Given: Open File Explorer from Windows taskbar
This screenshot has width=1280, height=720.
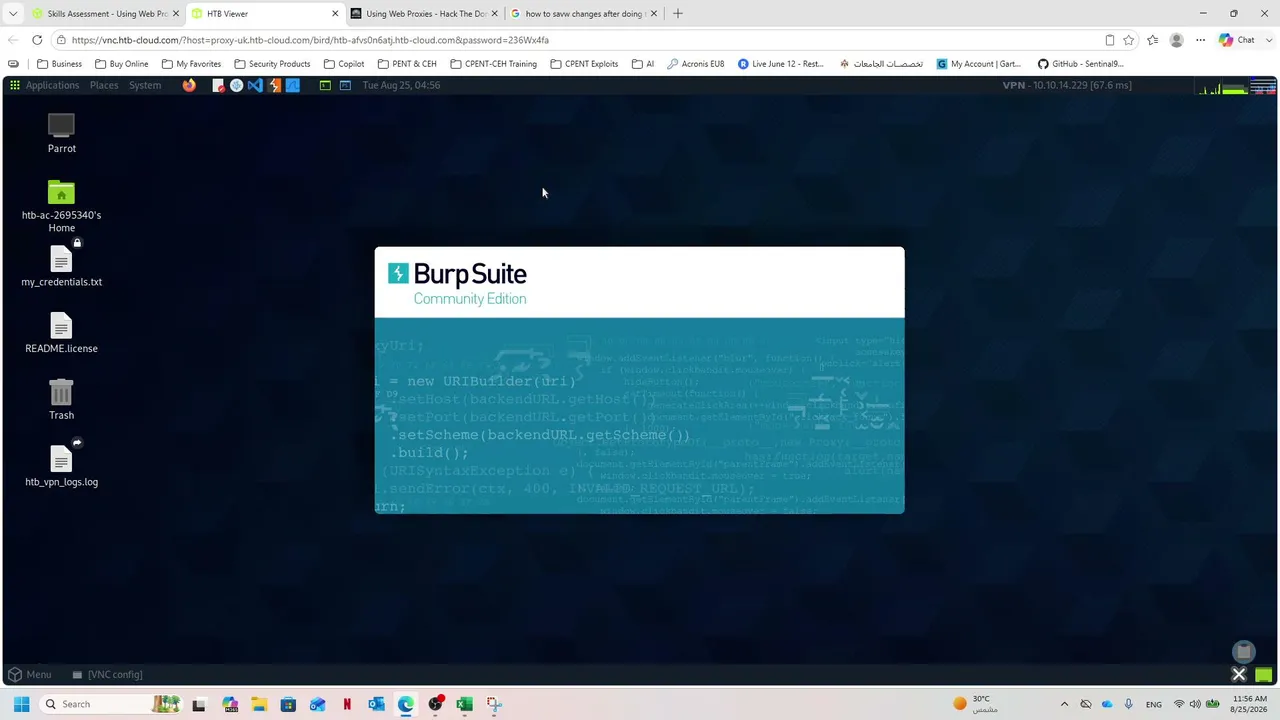Looking at the screenshot, I should [259, 704].
